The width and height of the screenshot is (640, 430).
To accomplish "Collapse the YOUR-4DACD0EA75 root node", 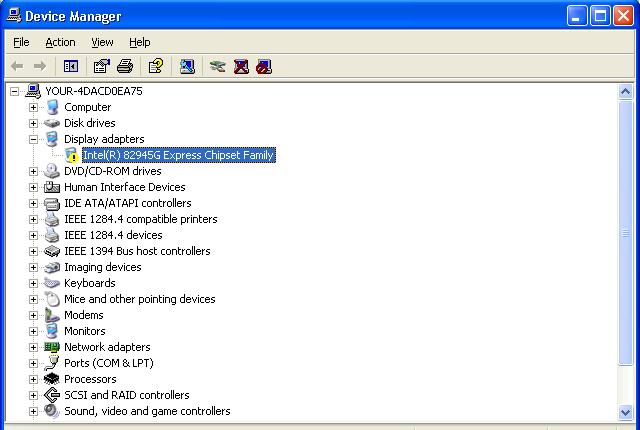I will pyautogui.click(x=14, y=91).
